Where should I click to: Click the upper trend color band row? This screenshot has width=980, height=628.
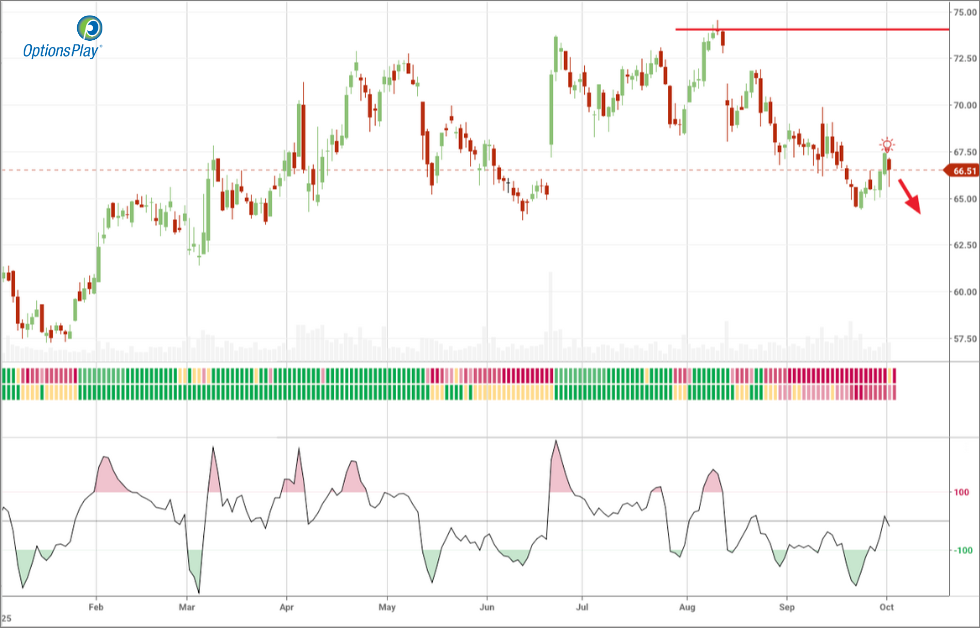[x=450, y=375]
